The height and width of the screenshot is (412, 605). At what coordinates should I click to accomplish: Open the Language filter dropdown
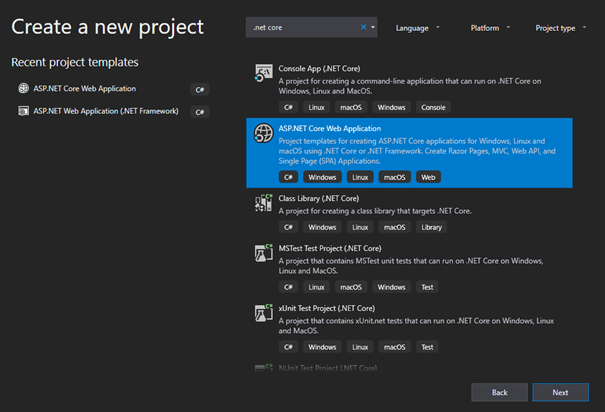click(x=417, y=28)
